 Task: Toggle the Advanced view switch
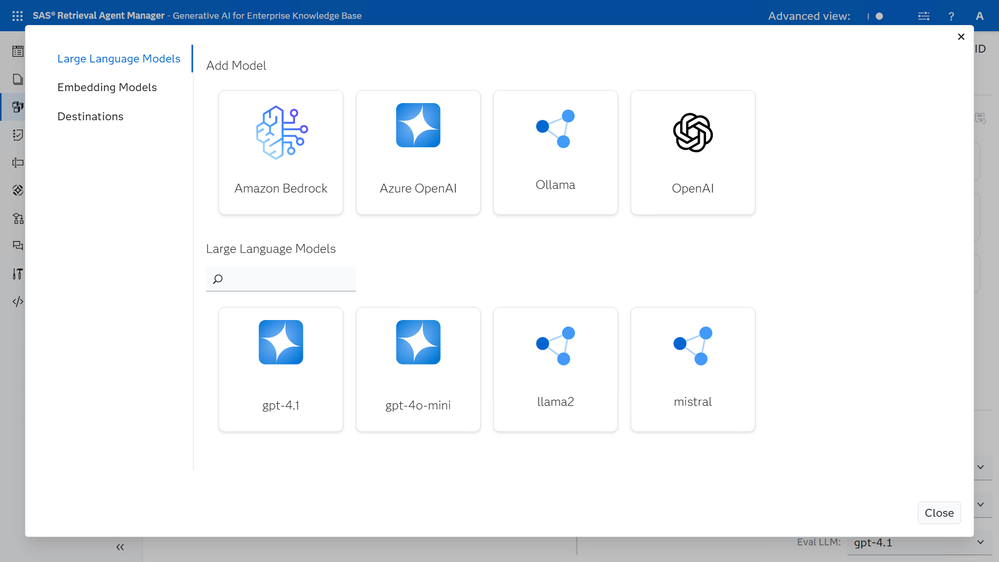(x=875, y=16)
